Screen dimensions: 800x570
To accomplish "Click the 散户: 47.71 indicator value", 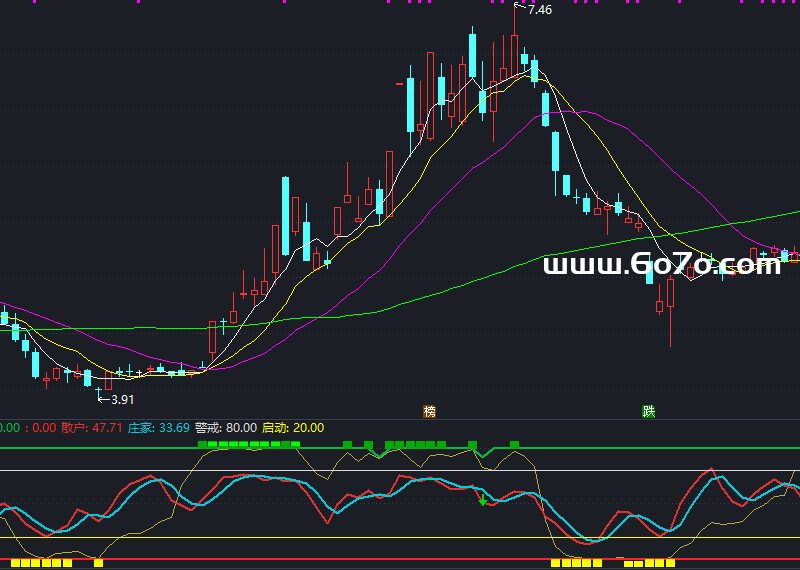I will point(92,428).
